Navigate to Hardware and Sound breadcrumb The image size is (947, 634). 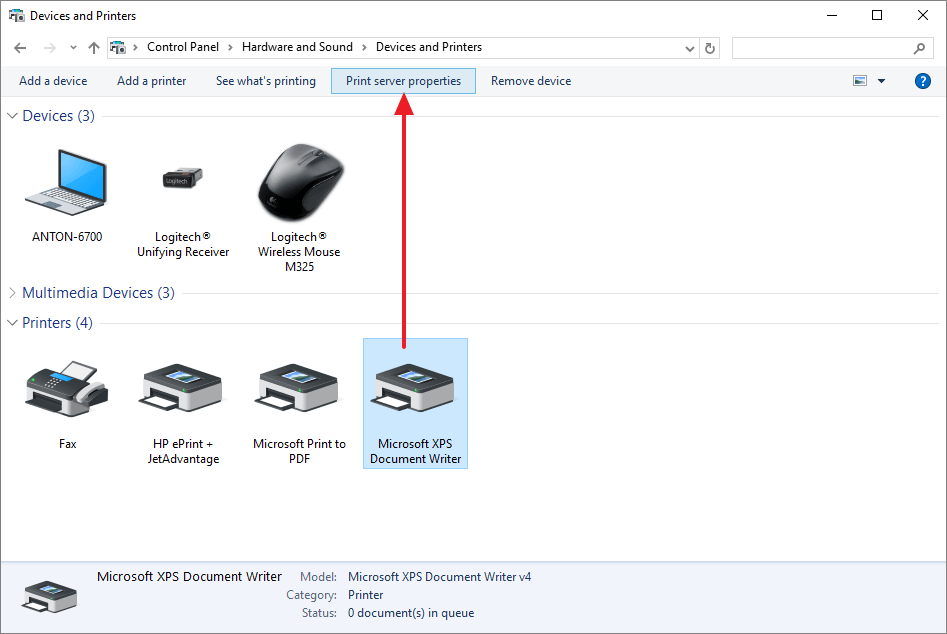click(x=297, y=47)
